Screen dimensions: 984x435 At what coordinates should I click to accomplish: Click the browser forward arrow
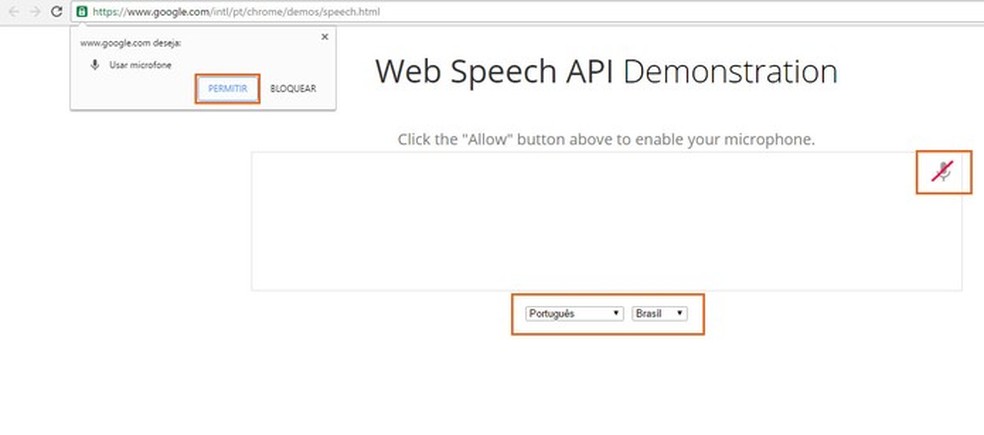(34, 12)
